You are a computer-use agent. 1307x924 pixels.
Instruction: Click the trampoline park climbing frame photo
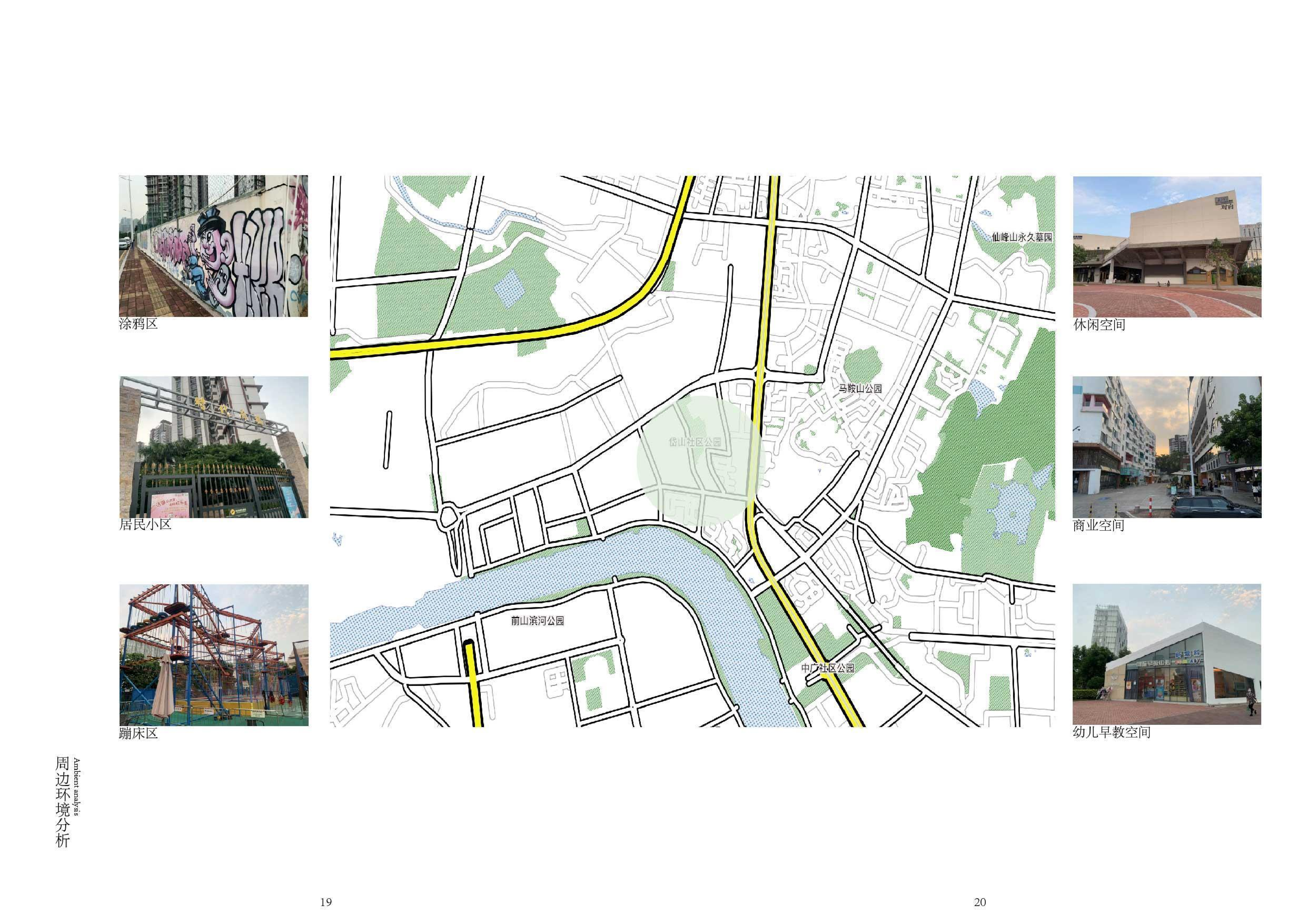[x=214, y=655]
